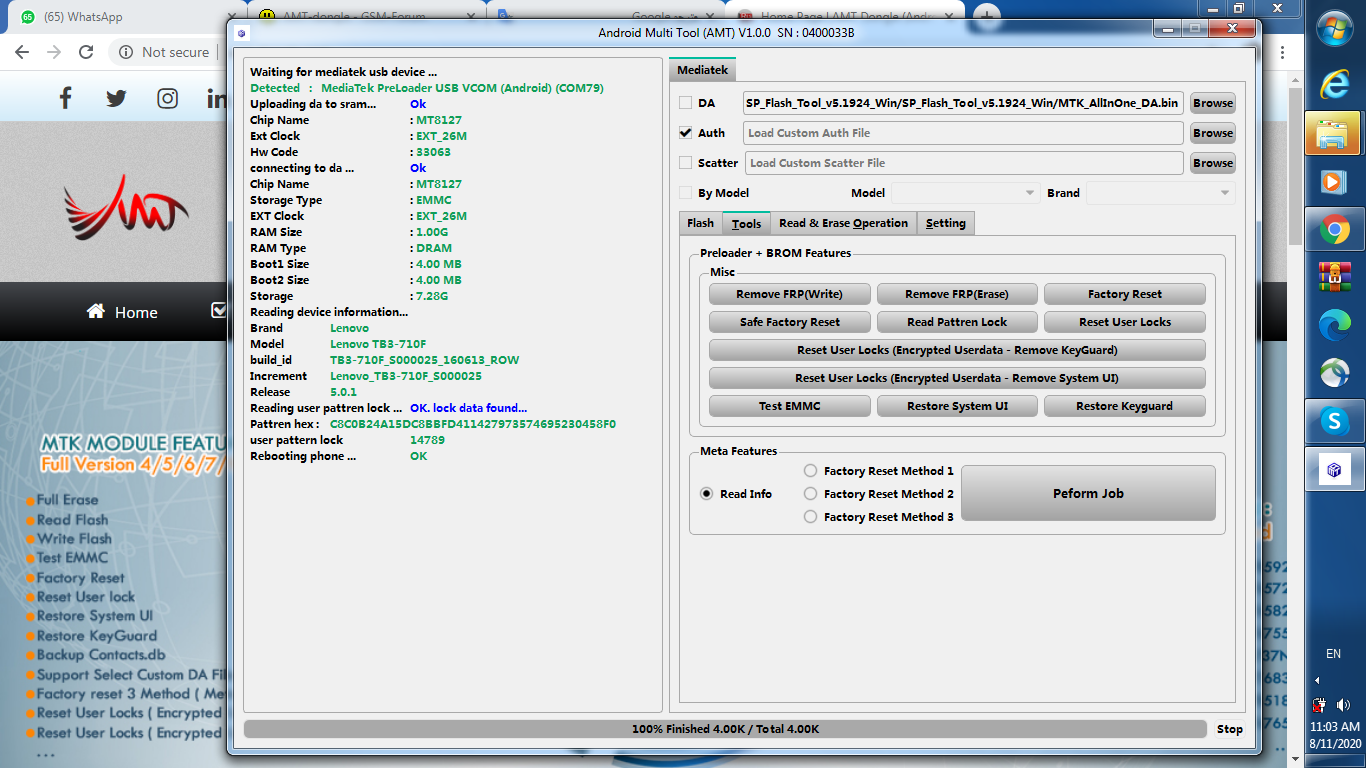This screenshot has width=1366, height=768.
Task: Click the Restore Keyguard button
Action: pyautogui.click(x=1125, y=406)
